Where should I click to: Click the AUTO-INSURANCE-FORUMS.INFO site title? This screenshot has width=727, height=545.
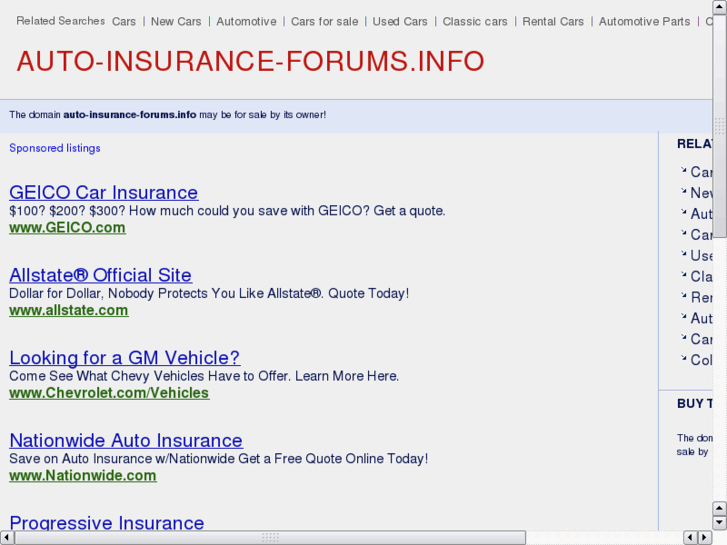coord(250,61)
